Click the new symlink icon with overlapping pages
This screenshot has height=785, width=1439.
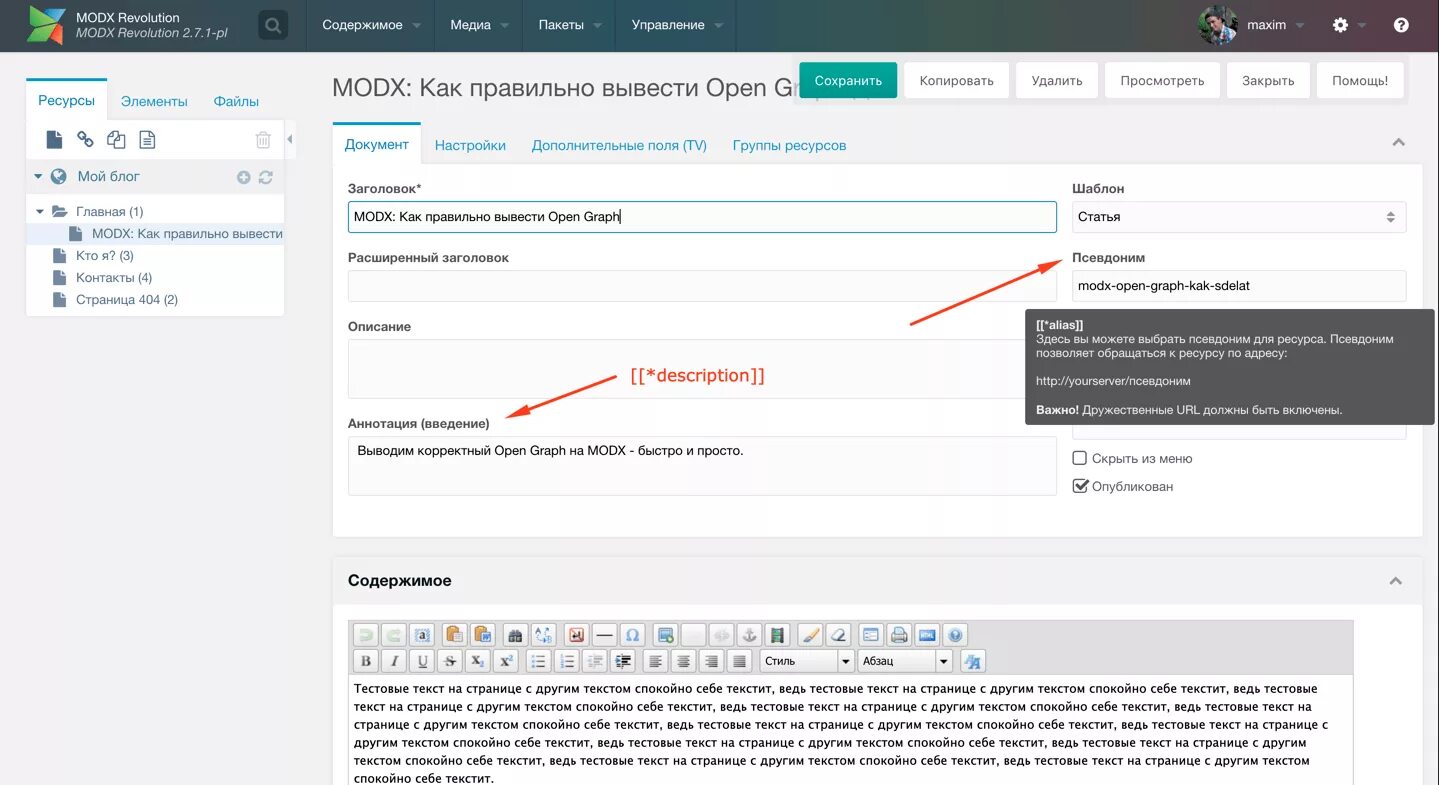(x=116, y=140)
